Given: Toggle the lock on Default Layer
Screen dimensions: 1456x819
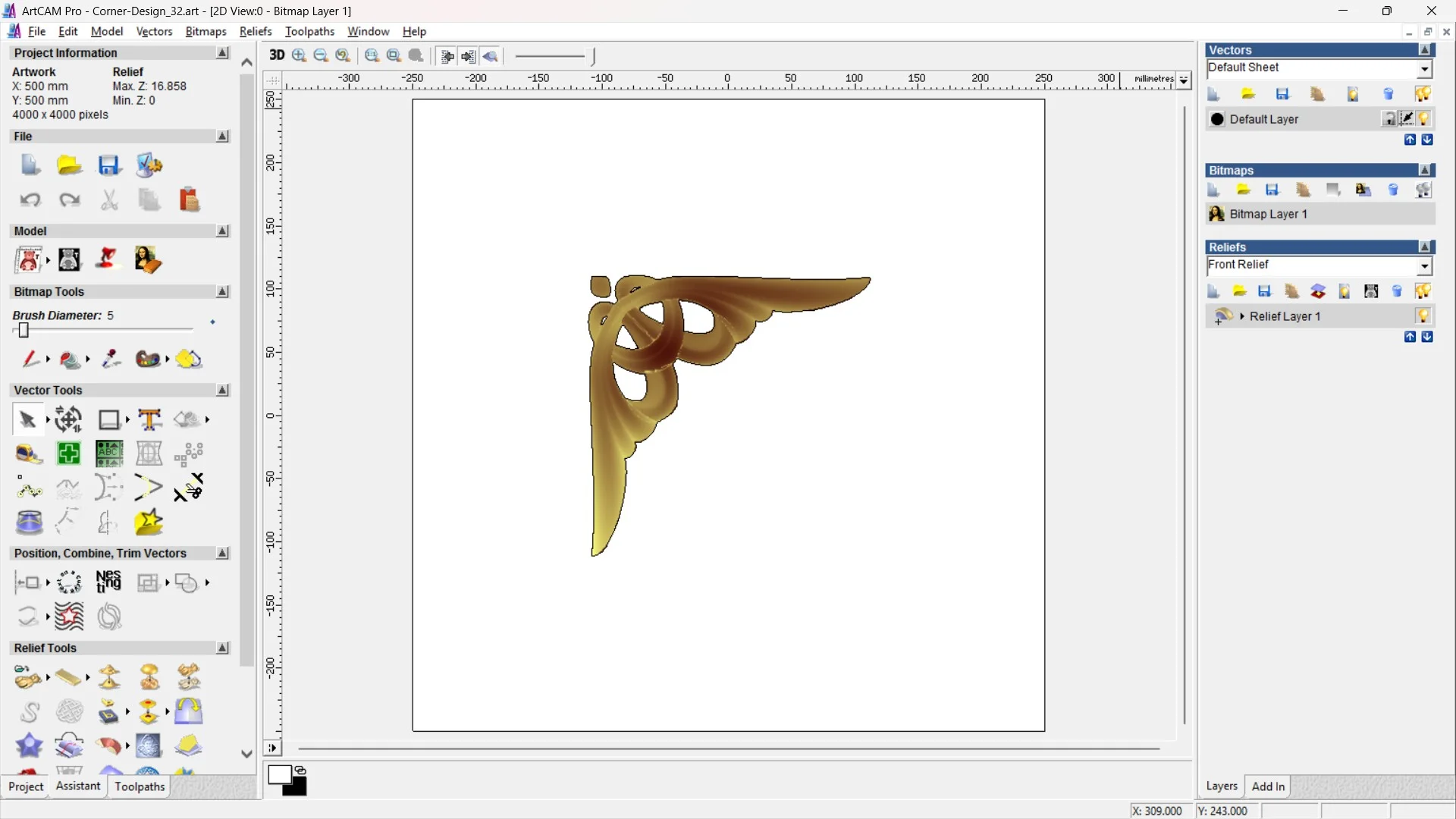Looking at the screenshot, I should 1389,118.
